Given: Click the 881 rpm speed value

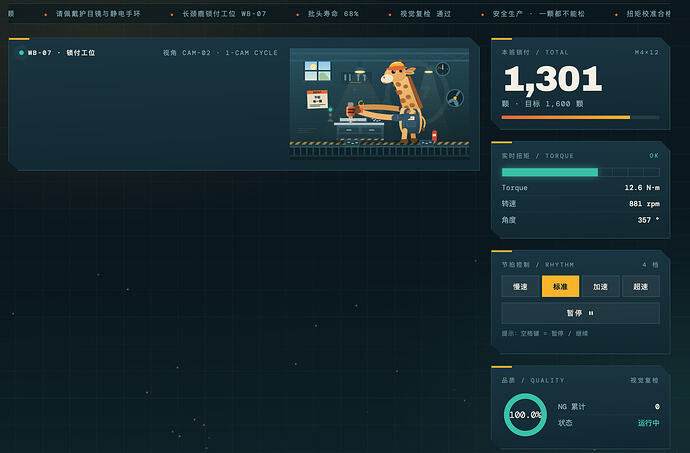Looking at the screenshot, I should click(644, 204).
